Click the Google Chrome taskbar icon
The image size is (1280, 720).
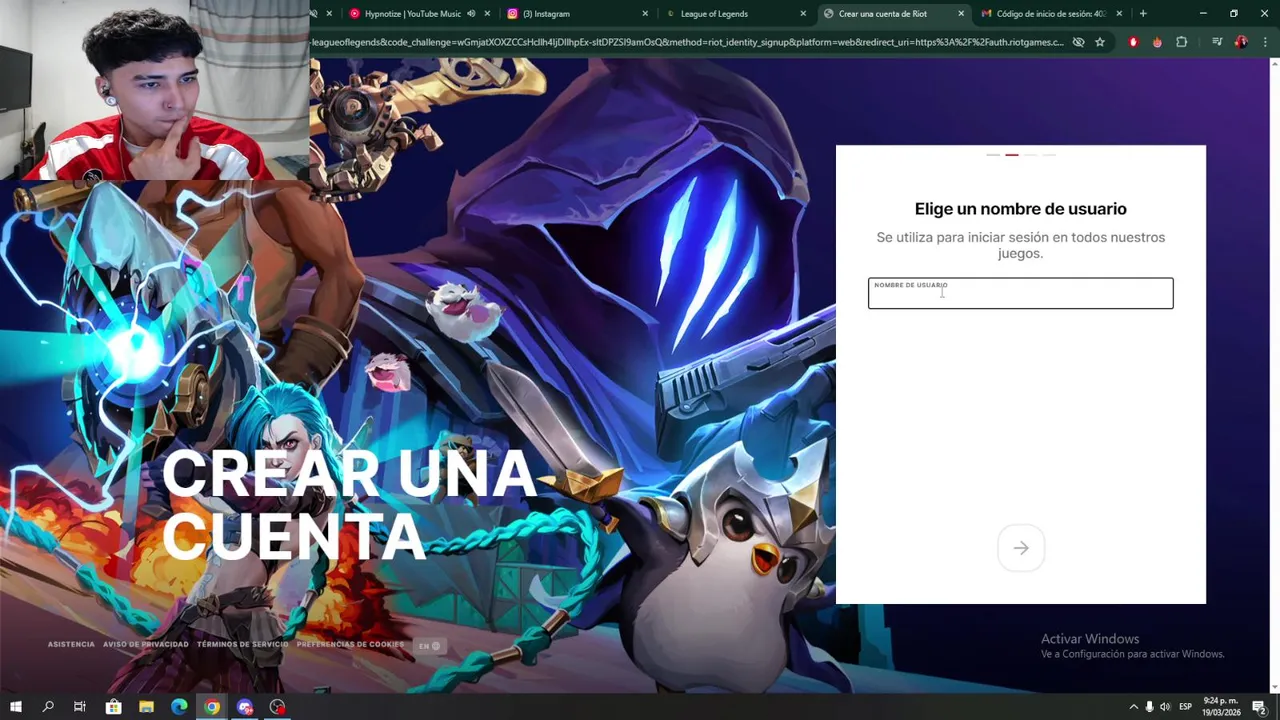(212, 707)
